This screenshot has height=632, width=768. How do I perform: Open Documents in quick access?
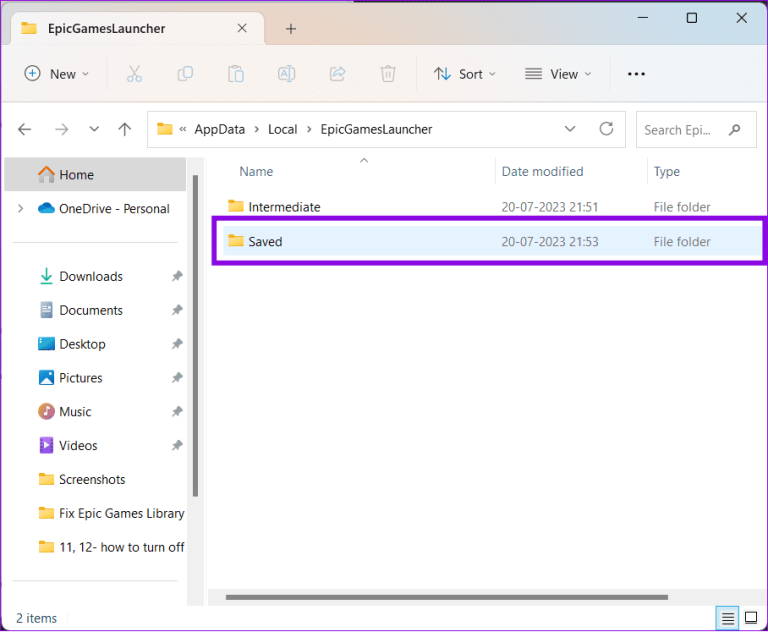click(x=91, y=310)
